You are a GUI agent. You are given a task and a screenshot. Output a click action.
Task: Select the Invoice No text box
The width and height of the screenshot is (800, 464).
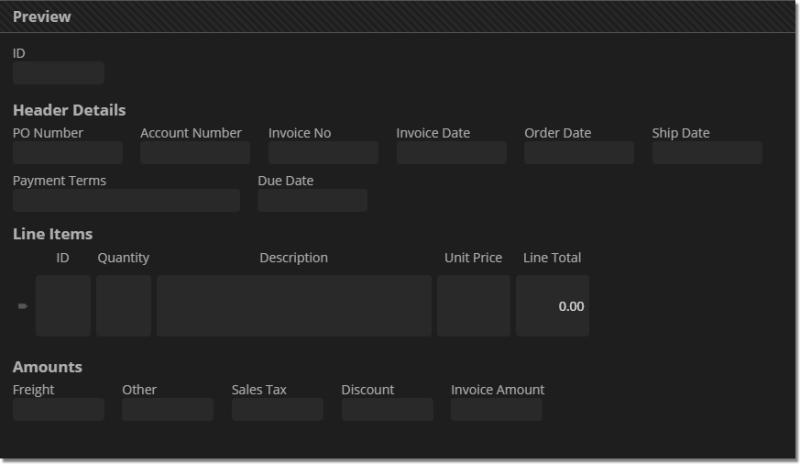[x=323, y=153]
